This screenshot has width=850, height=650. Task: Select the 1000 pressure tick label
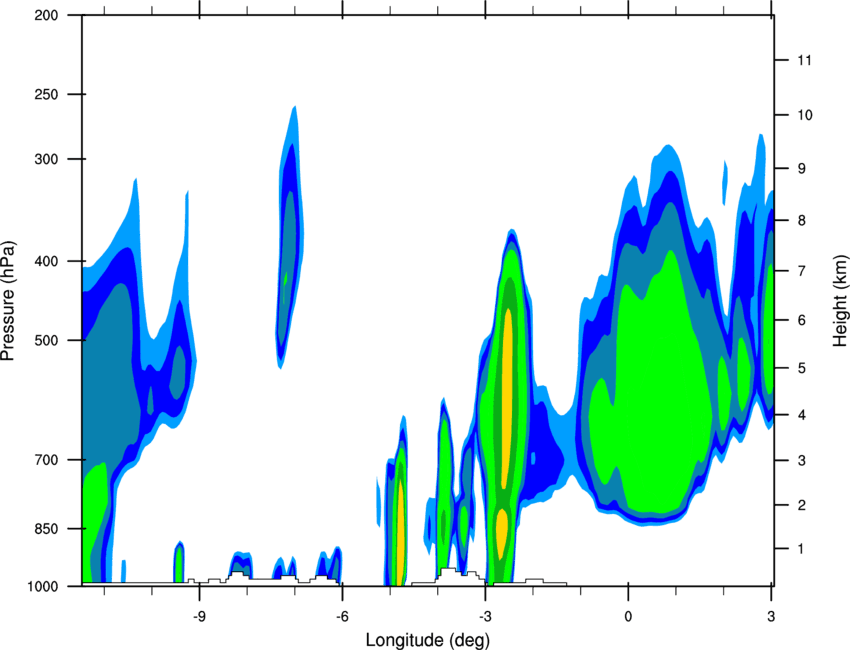43,586
